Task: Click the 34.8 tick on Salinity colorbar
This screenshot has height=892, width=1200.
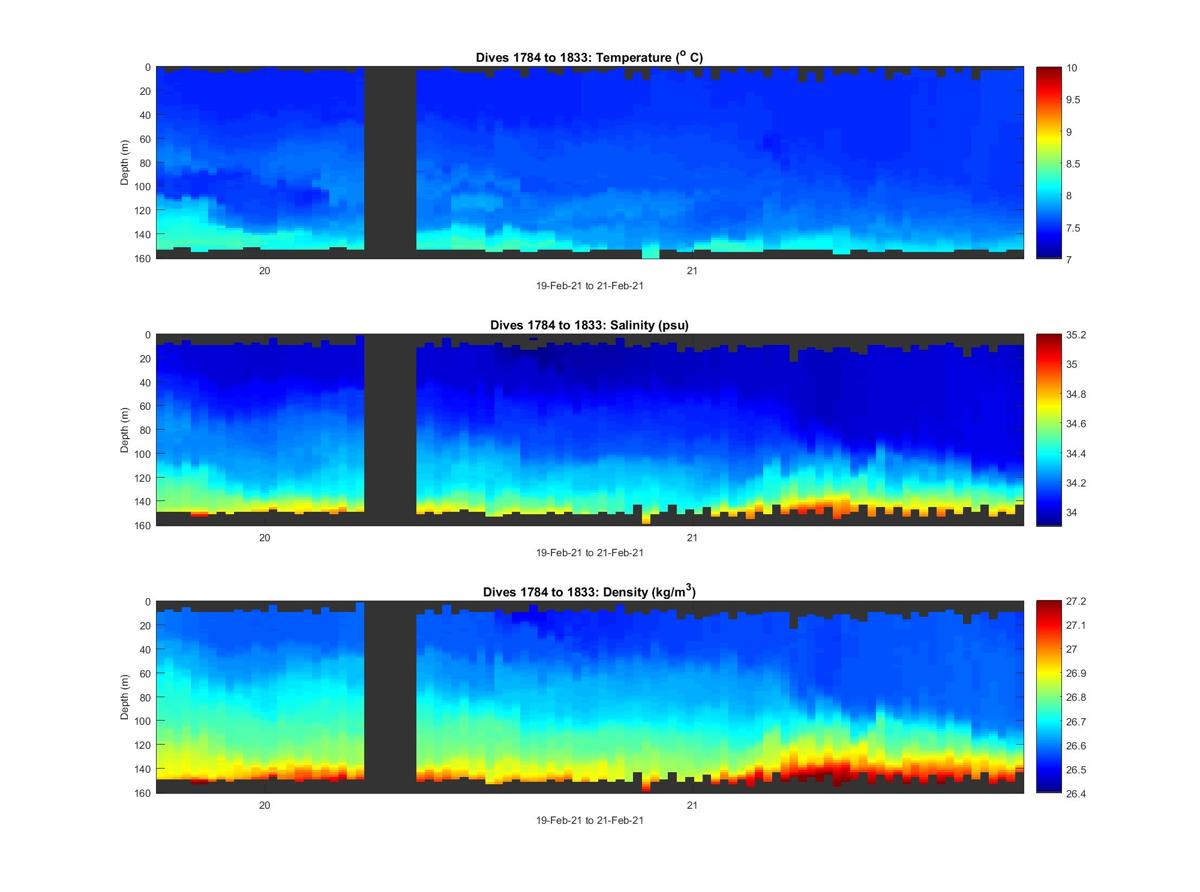Action: click(1078, 395)
